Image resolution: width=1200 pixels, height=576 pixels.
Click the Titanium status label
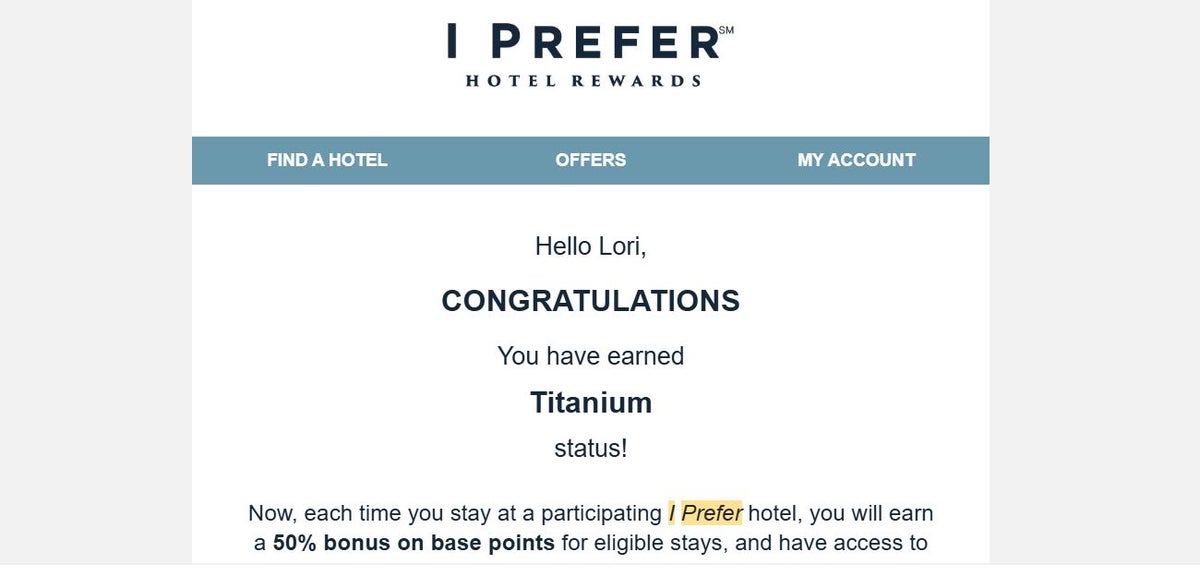tap(590, 403)
